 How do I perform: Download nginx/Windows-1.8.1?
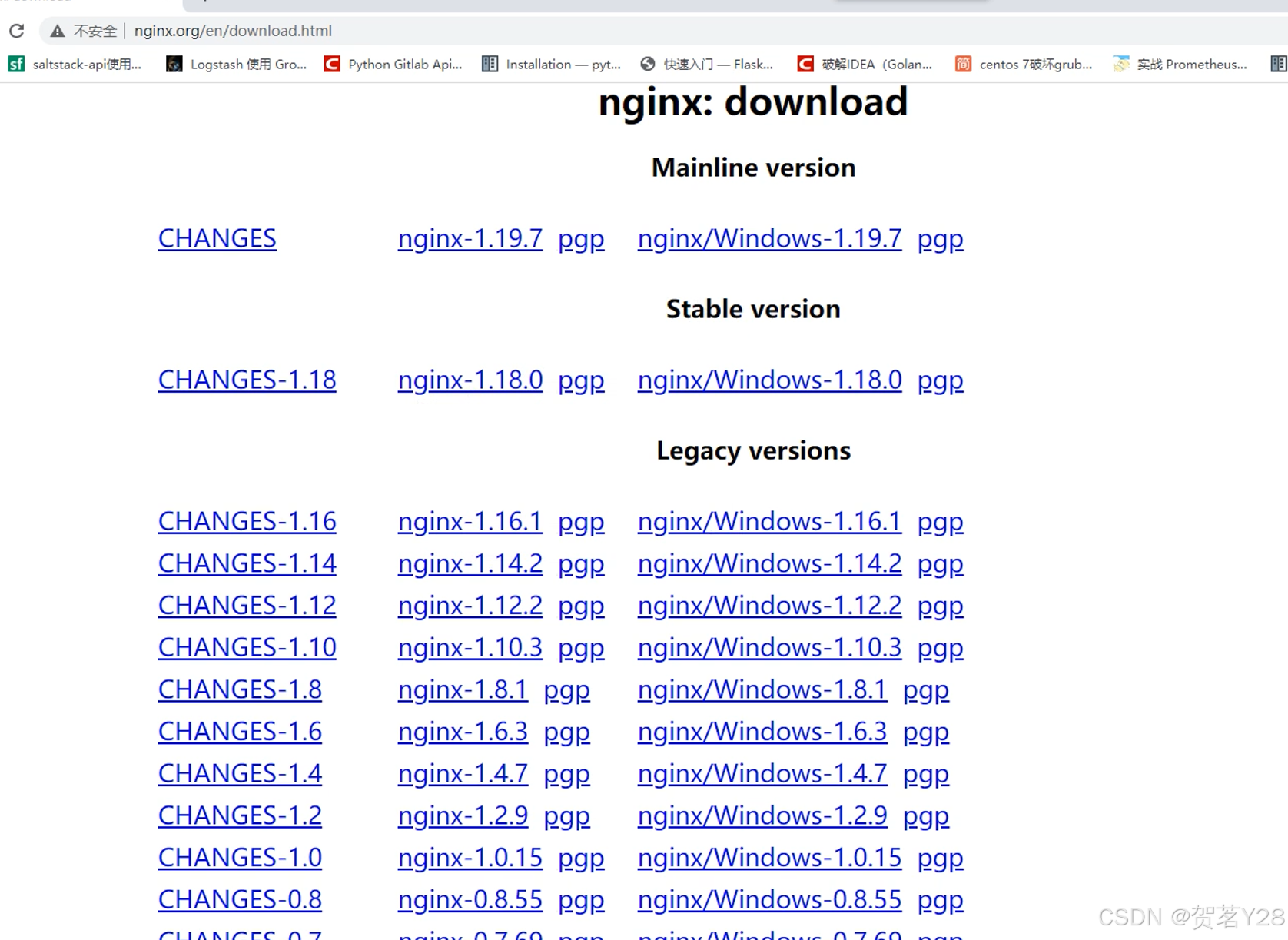762,689
